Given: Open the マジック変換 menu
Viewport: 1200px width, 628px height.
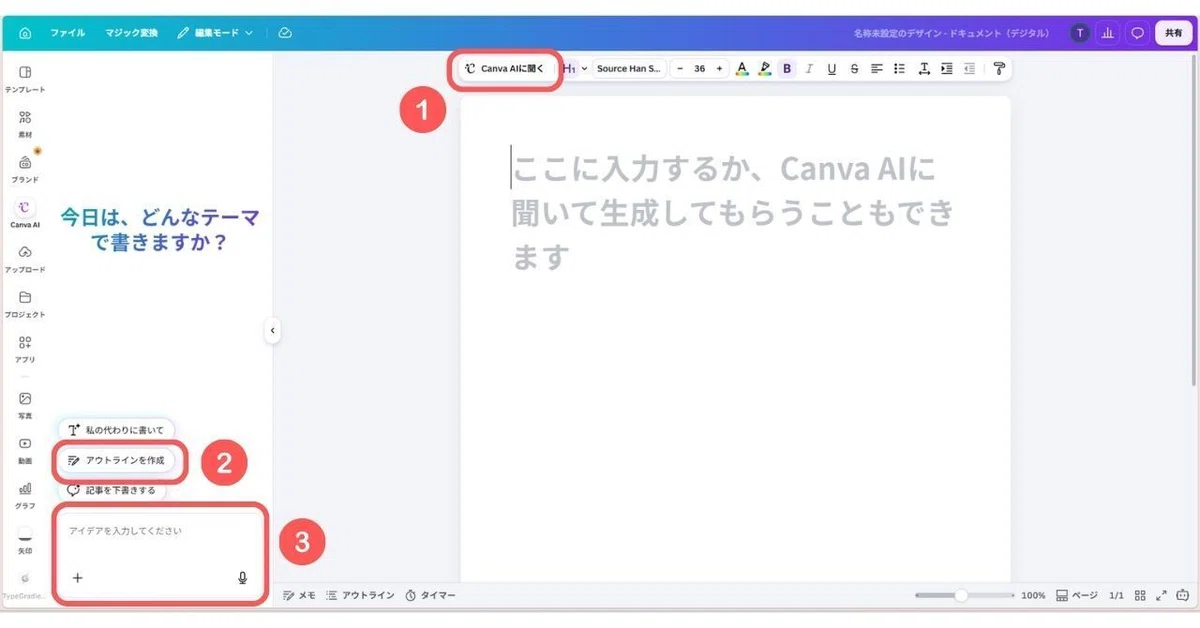Looking at the screenshot, I should (131, 33).
